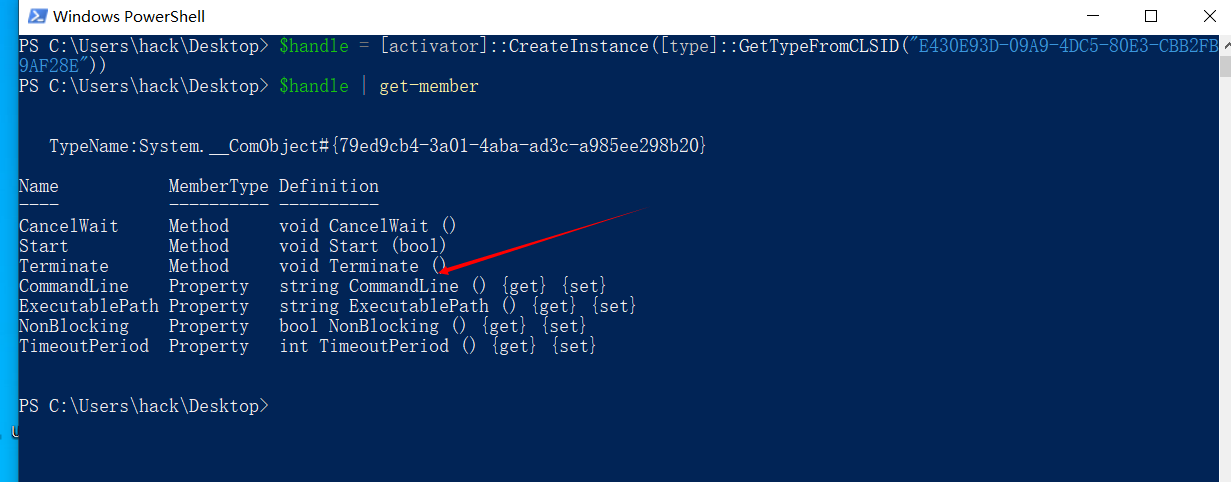Select the CancelWait method name

(x=68, y=227)
